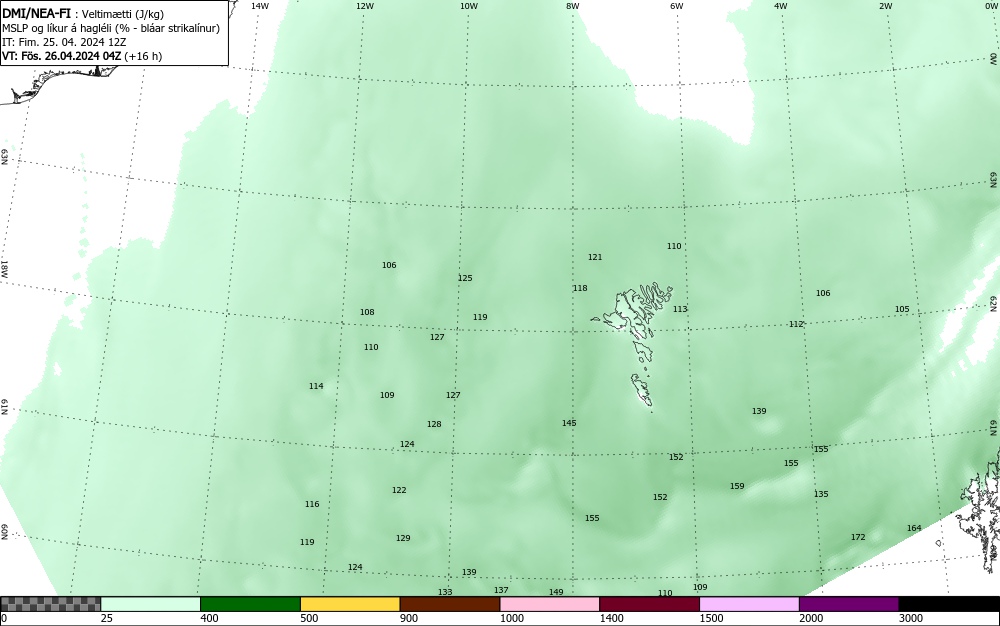Click the map value 159

pyautogui.click(x=737, y=486)
